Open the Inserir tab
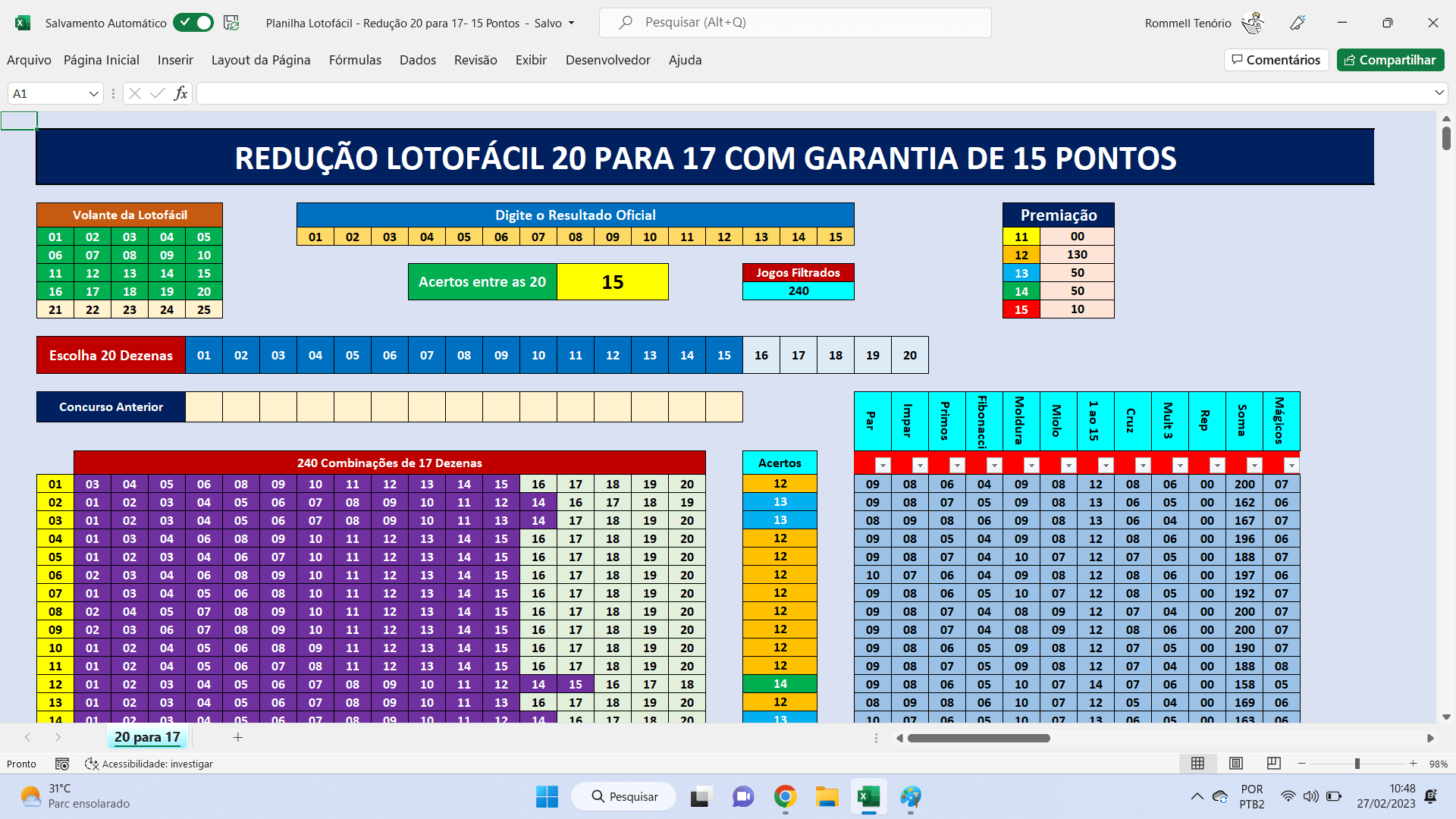The width and height of the screenshot is (1456, 819). [175, 60]
